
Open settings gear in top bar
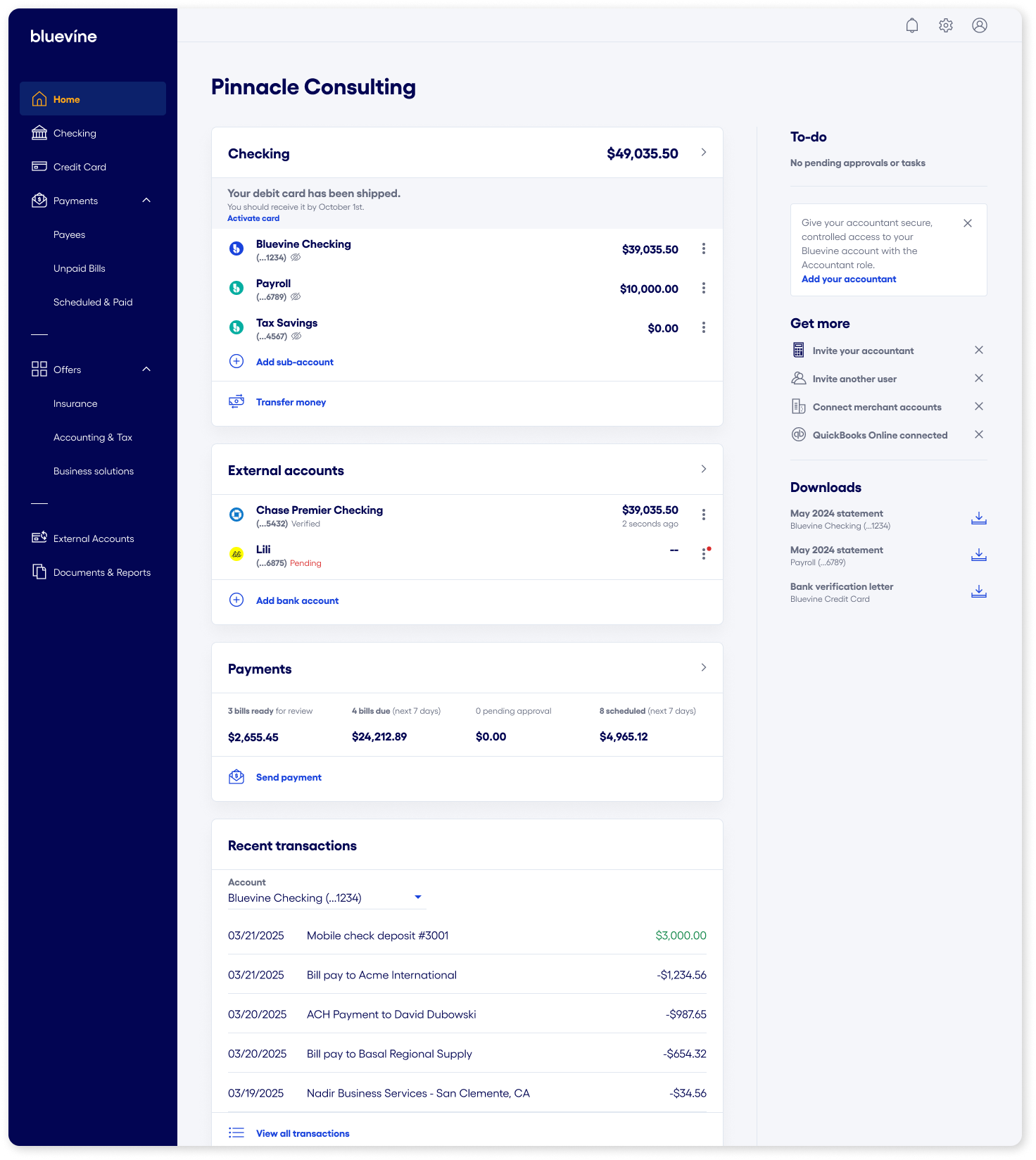(945, 26)
